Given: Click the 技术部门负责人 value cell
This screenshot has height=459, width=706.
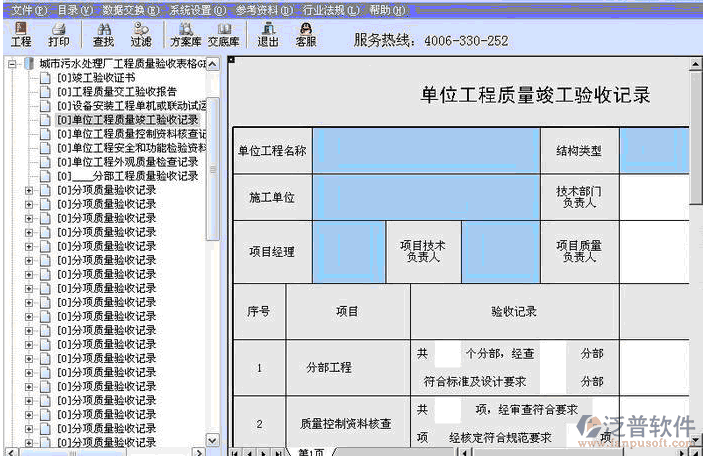Looking at the screenshot, I should pyautogui.click(x=655, y=197).
